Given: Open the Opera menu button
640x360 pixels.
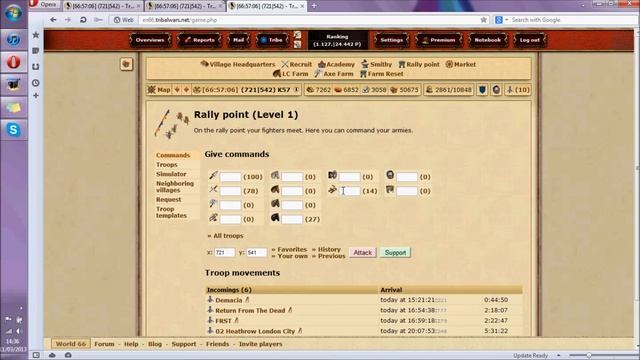Looking at the screenshot, I should [x=44, y=4].
